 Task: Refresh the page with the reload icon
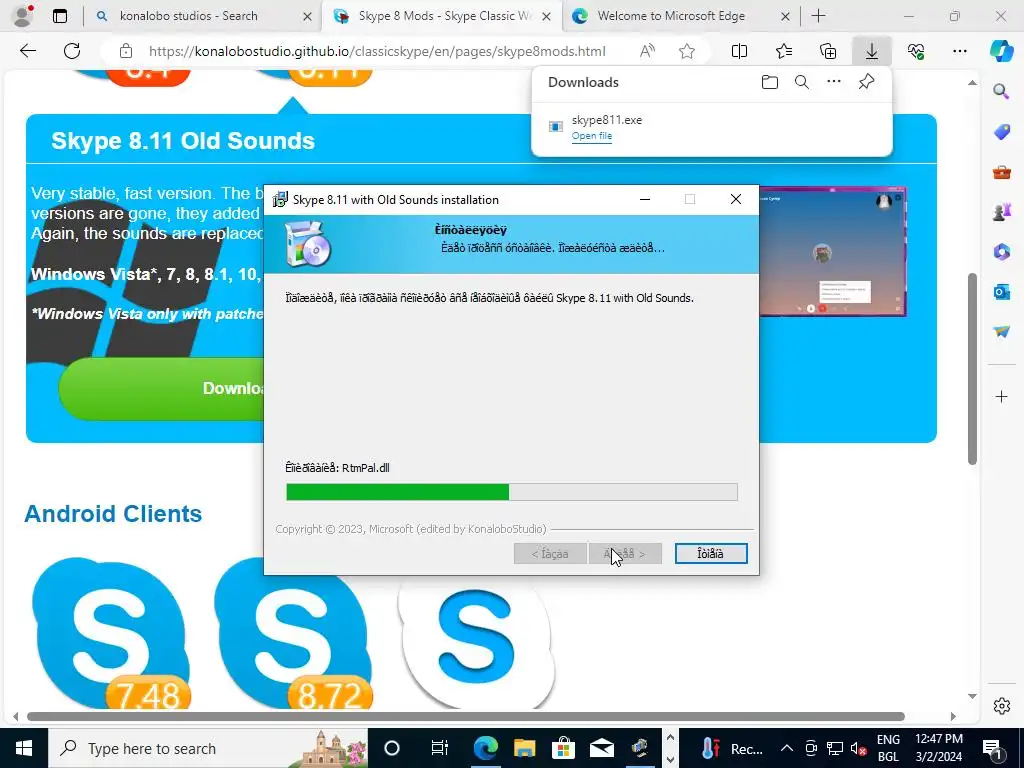pos(72,51)
